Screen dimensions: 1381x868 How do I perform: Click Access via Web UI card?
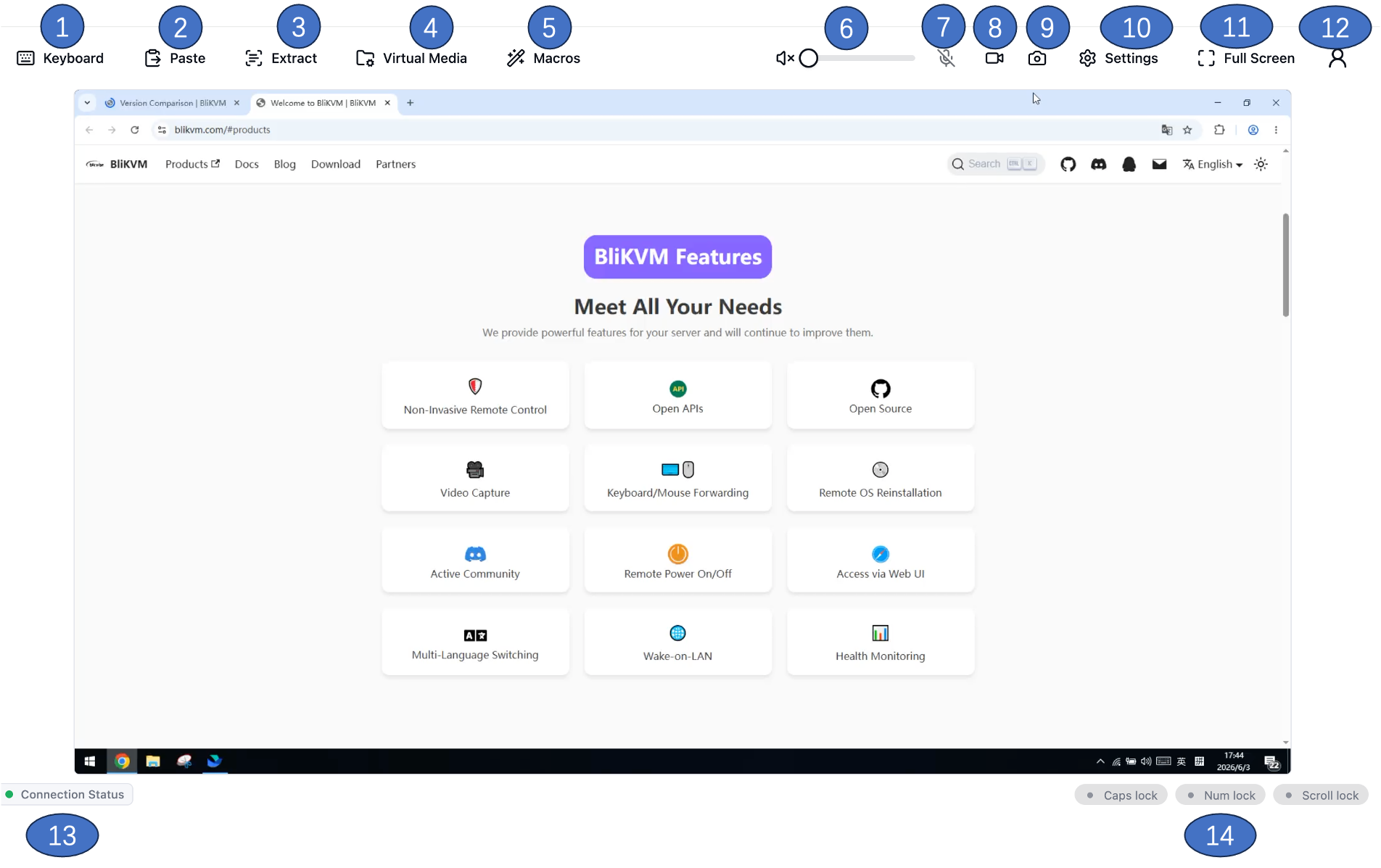point(881,560)
